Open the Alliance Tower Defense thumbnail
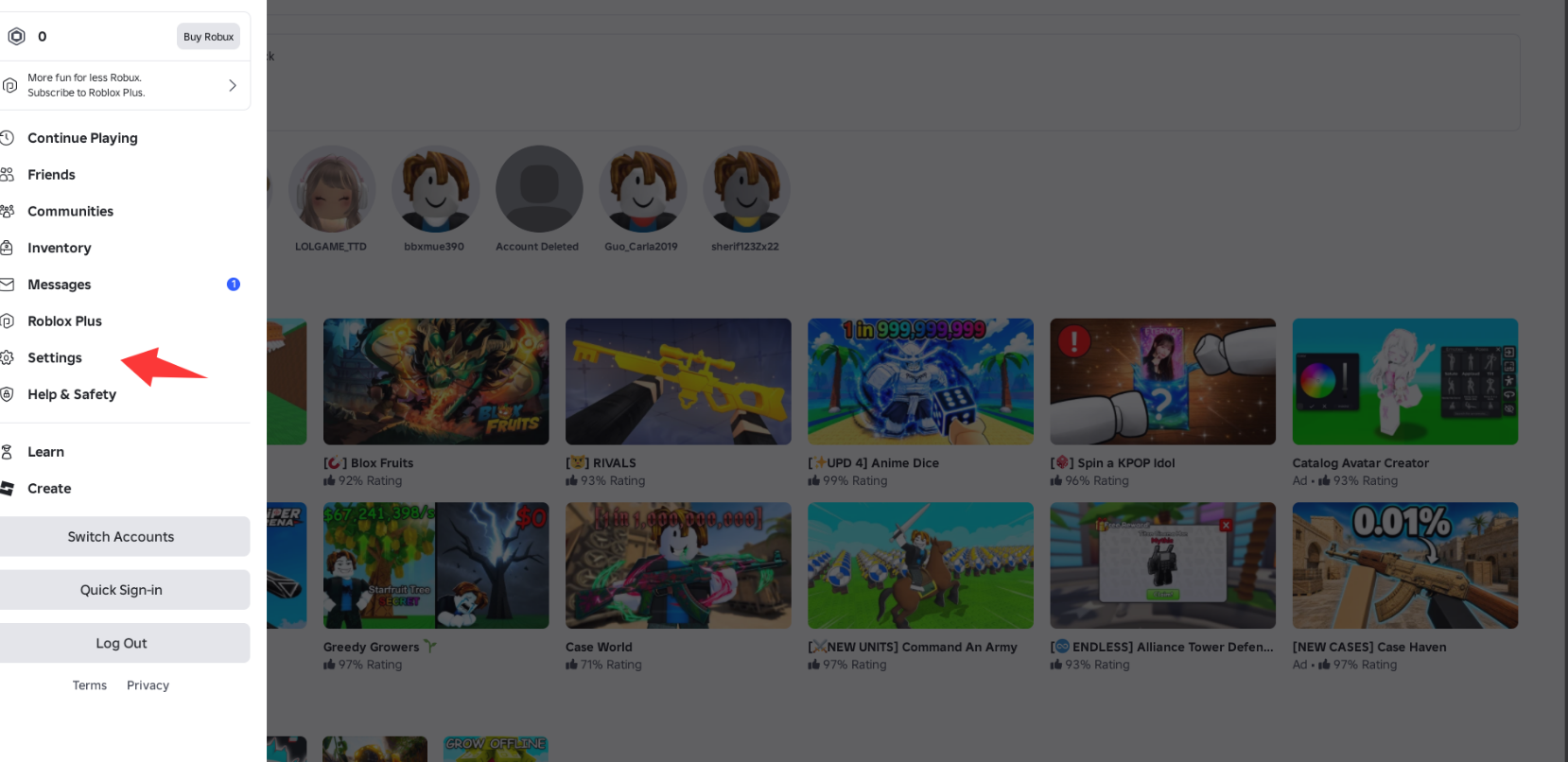1568x762 pixels. 1162,565
